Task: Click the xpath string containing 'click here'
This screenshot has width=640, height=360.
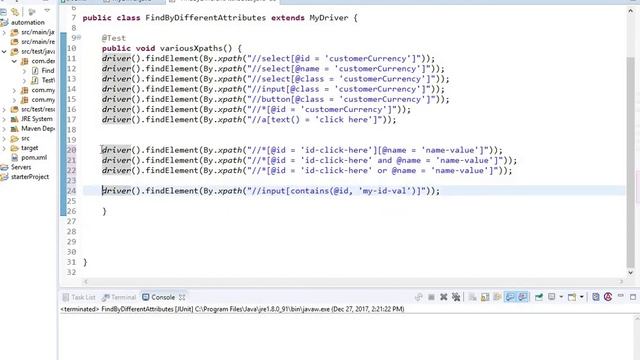Action: pyautogui.click(x=315, y=120)
